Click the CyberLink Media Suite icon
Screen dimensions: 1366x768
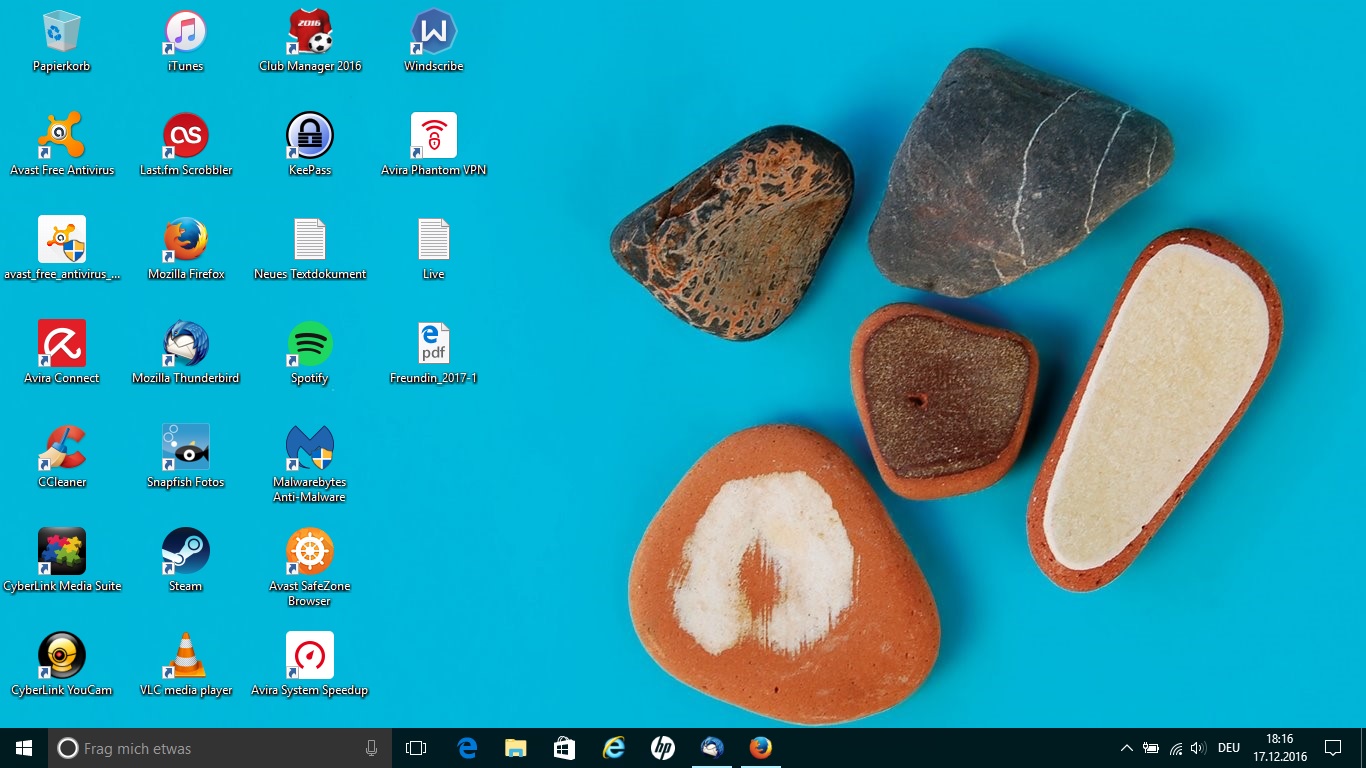click(x=62, y=561)
